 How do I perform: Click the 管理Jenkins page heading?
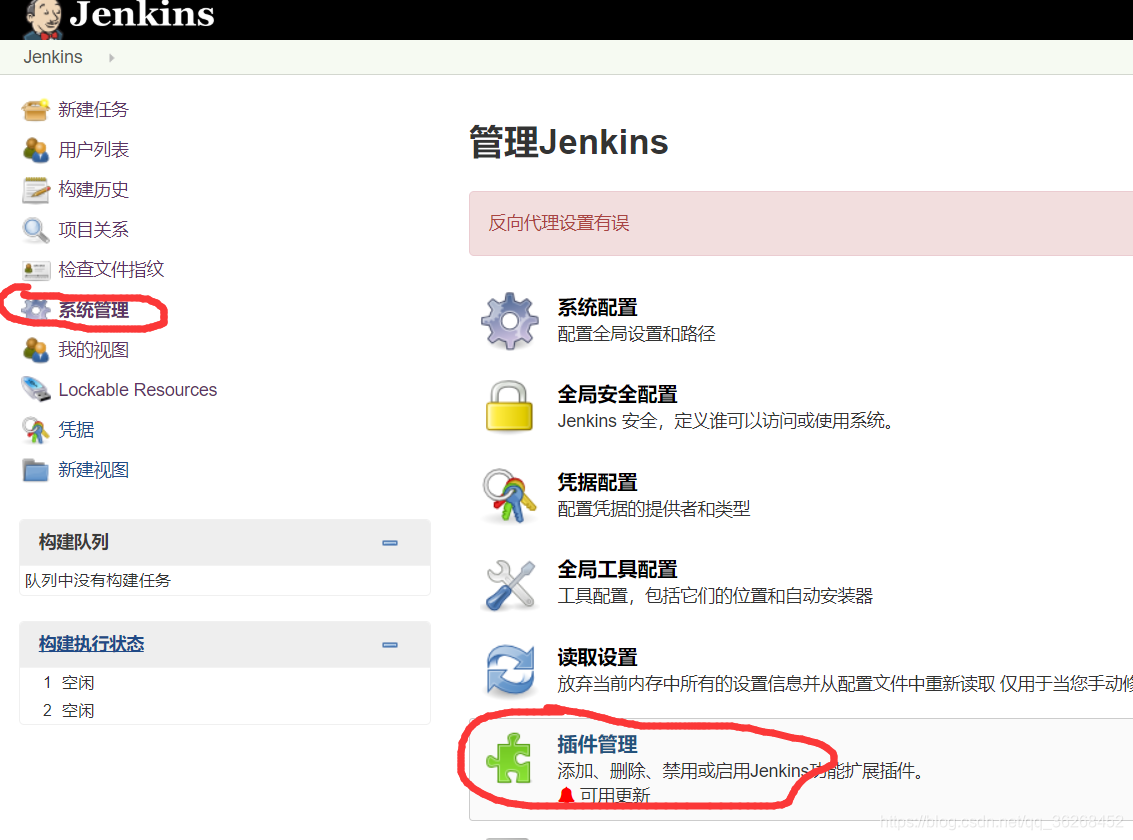coord(569,142)
